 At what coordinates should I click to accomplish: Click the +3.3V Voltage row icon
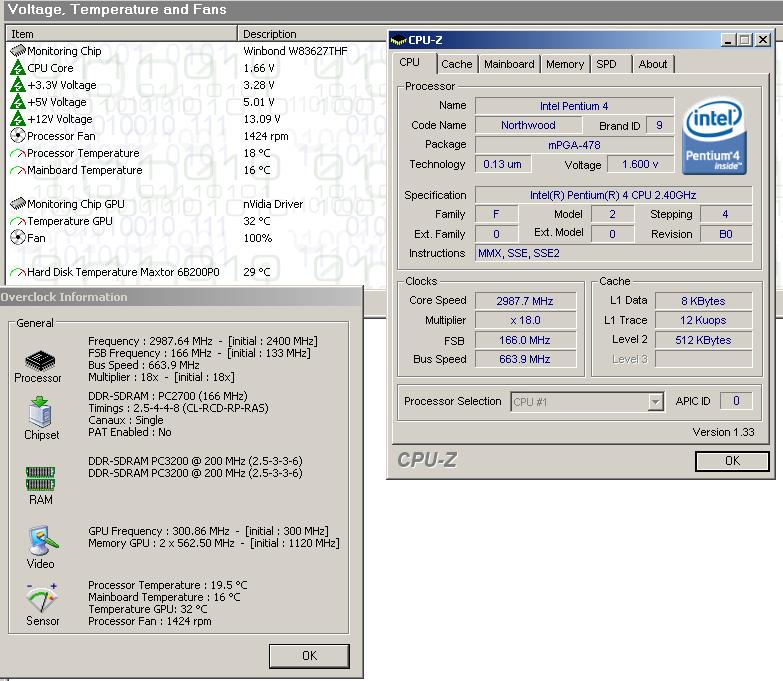[x=18, y=84]
